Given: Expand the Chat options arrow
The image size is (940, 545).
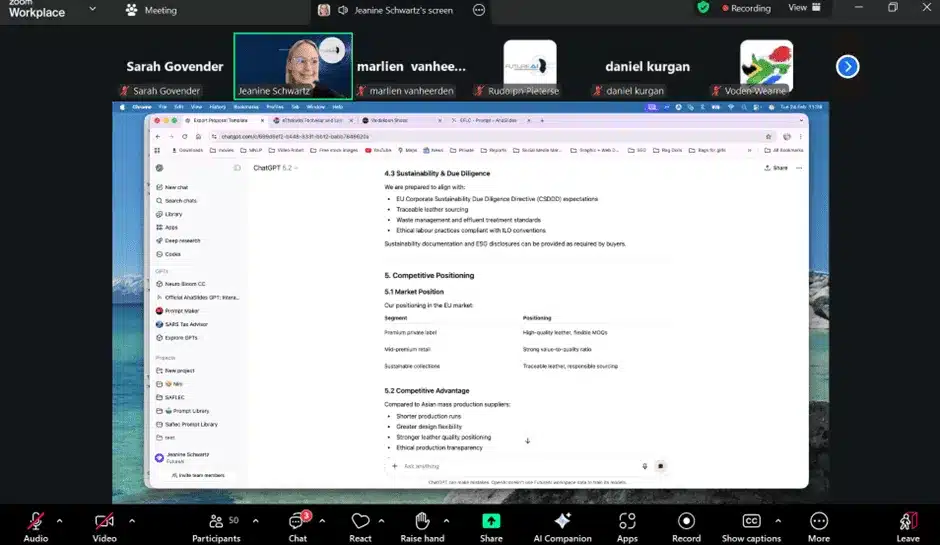Looking at the screenshot, I should coord(323,521).
